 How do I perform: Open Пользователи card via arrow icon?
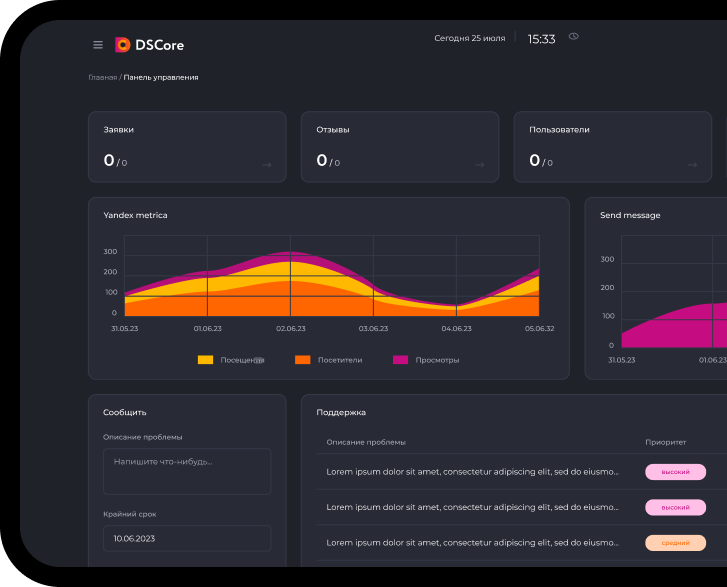pos(692,165)
